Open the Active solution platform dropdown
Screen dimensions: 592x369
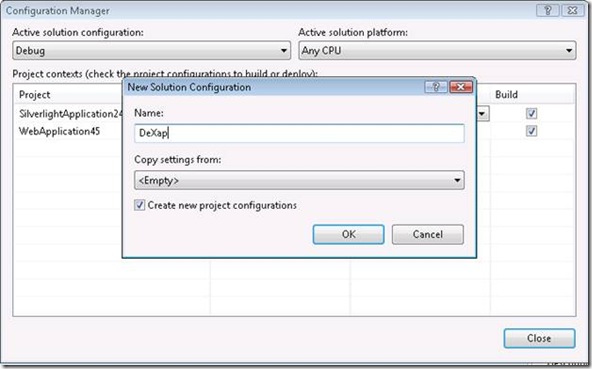(x=437, y=51)
